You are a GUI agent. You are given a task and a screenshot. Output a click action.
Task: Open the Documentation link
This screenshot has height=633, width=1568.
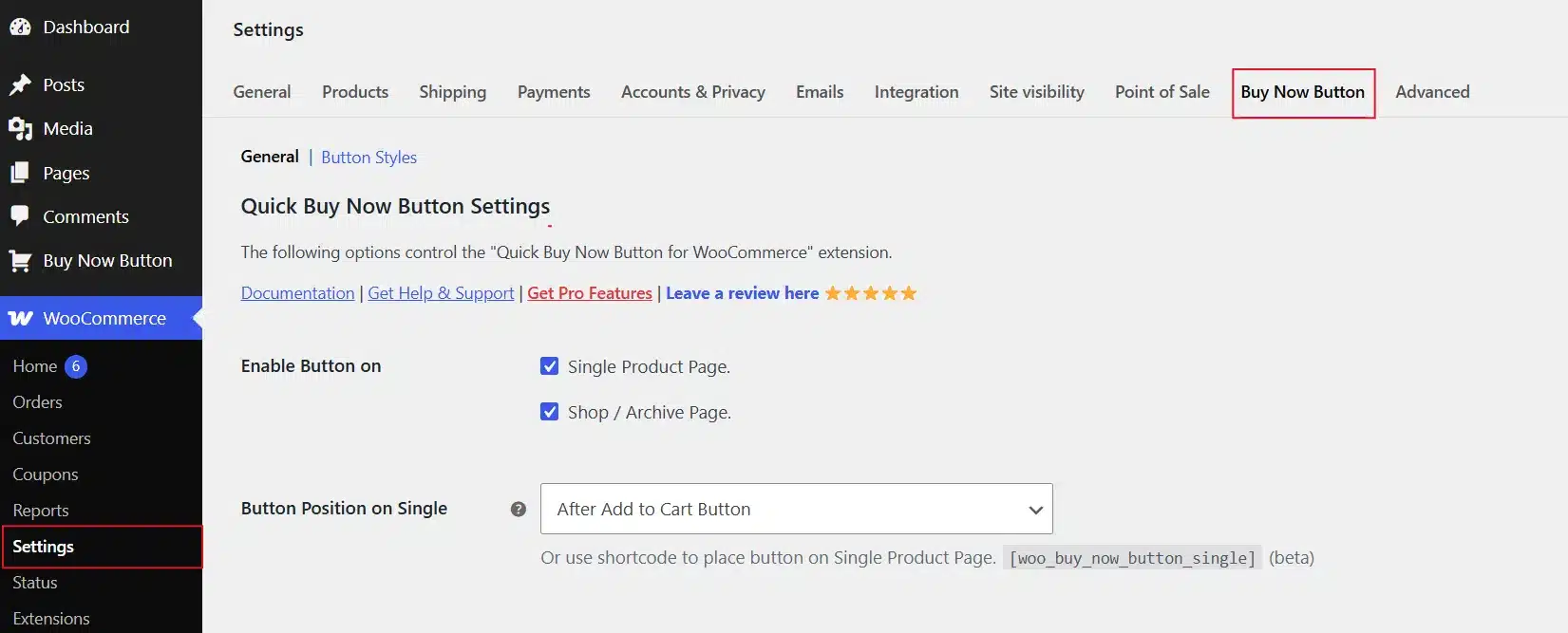click(297, 293)
